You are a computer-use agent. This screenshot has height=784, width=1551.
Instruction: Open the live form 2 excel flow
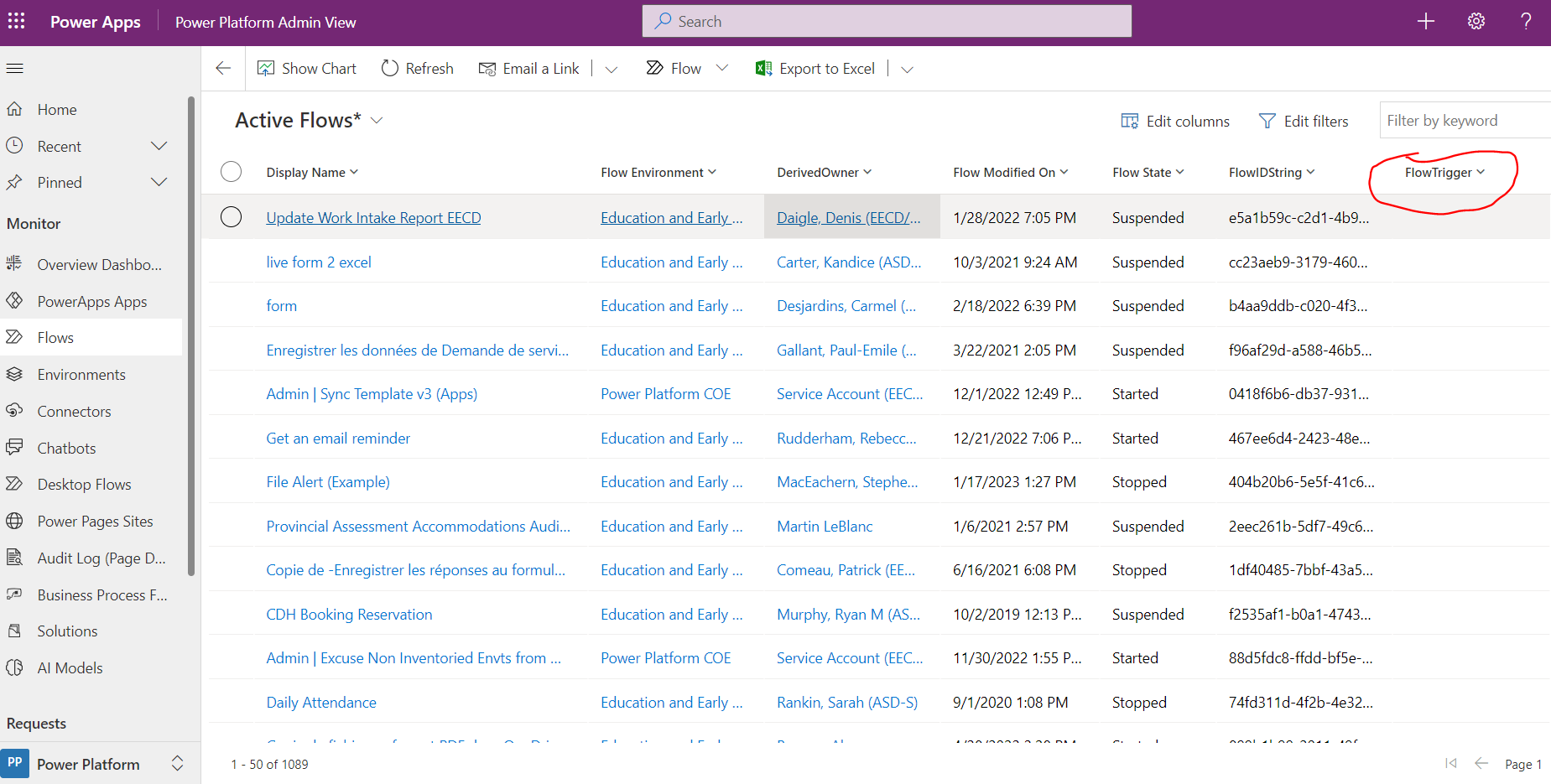coord(319,262)
